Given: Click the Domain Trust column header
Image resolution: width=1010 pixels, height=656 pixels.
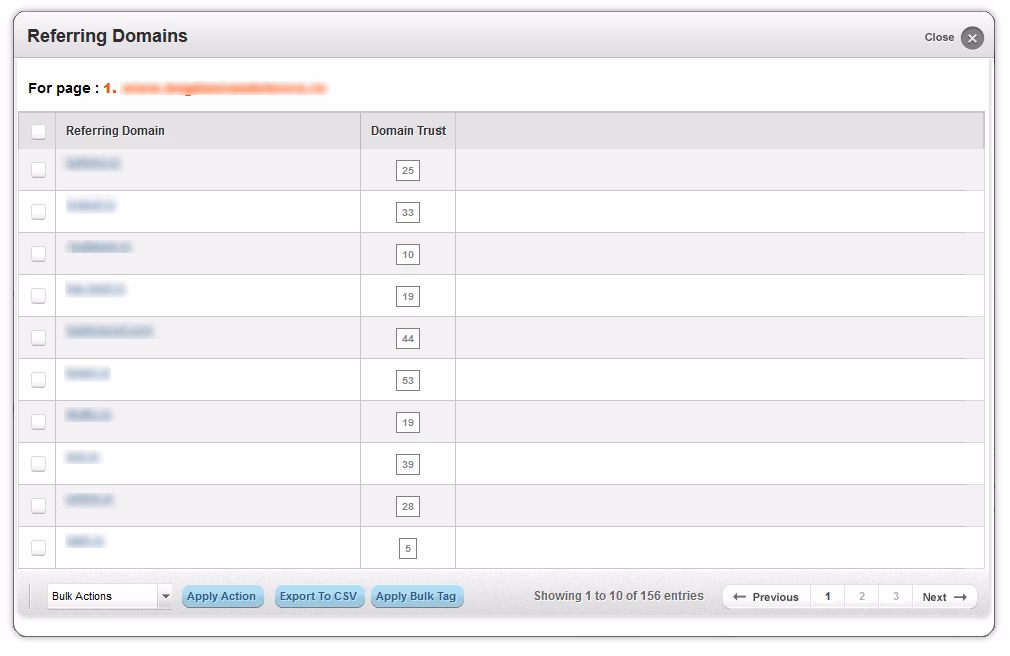Looking at the screenshot, I should pyautogui.click(x=407, y=130).
